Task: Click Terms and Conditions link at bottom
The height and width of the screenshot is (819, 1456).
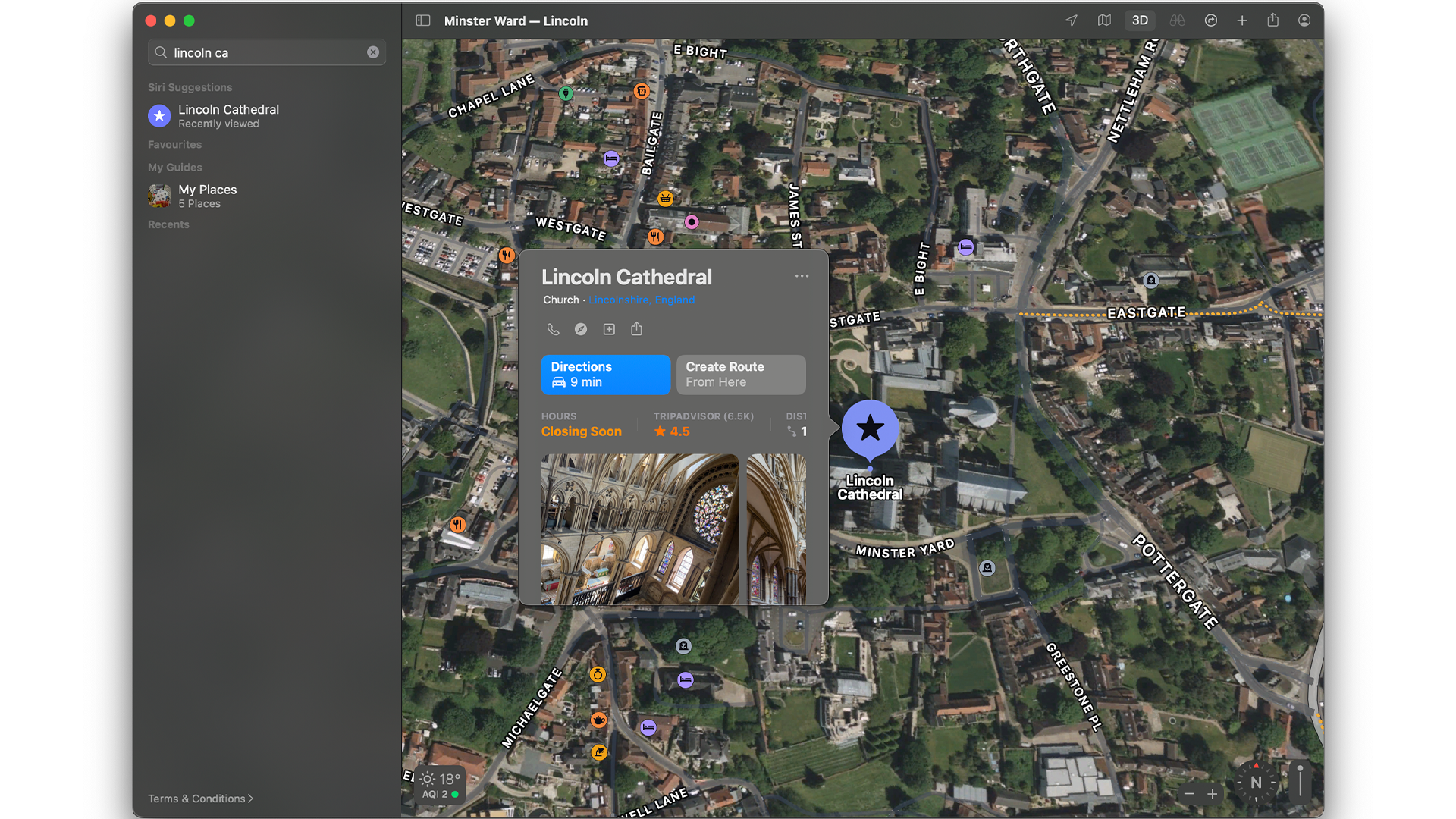Action: (197, 798)
